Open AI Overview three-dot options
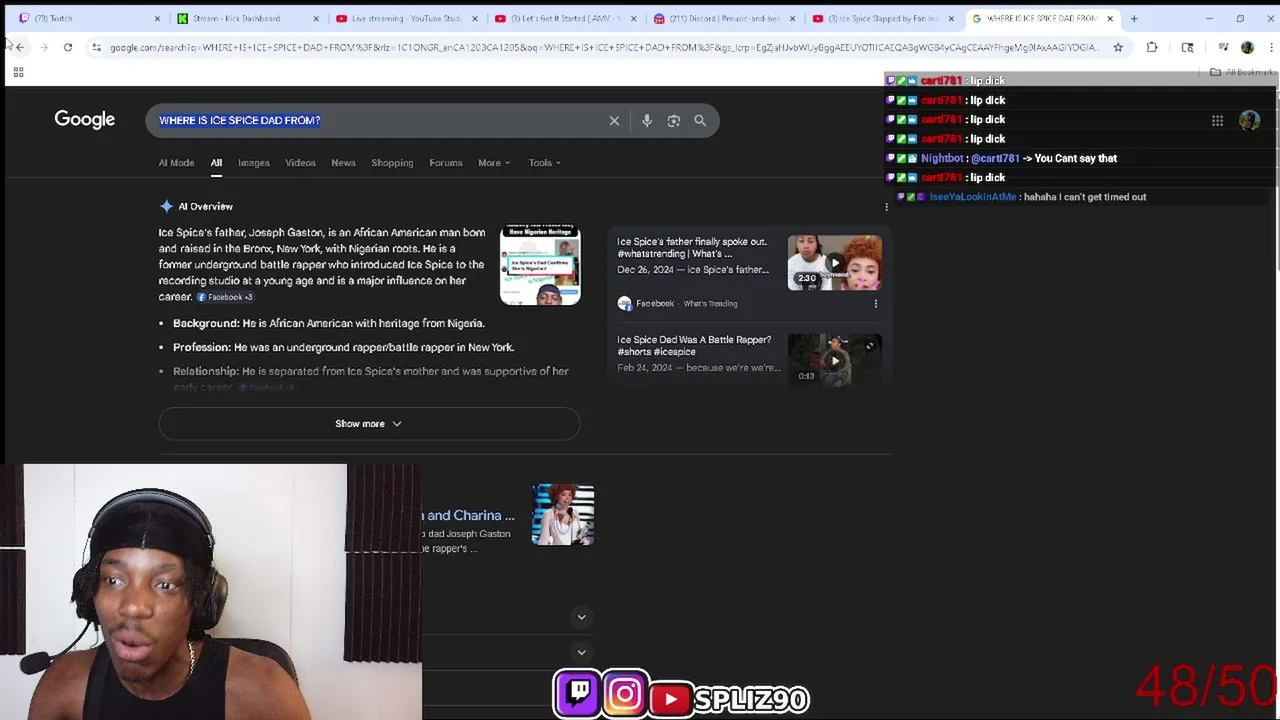Image resolution: width=1280 pixels, height=720 pixels. pyautogui.click(x=886, y=207)
